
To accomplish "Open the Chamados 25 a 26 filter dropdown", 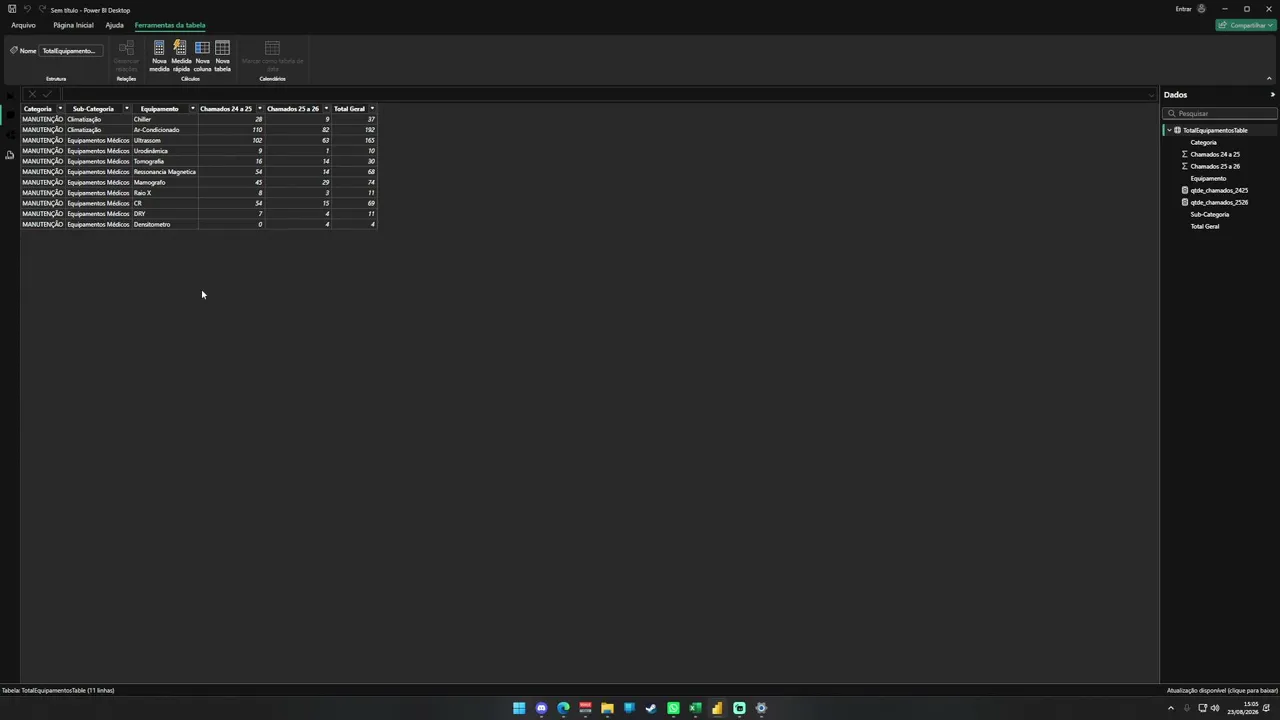I will click(326, 108).
